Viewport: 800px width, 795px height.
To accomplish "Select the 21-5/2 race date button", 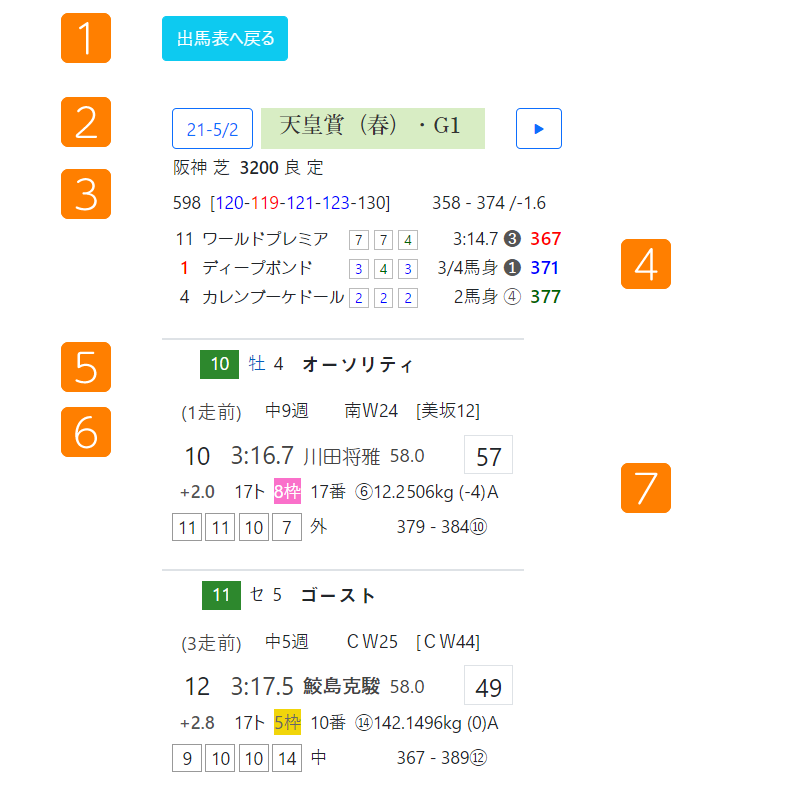I will [212, 129].
